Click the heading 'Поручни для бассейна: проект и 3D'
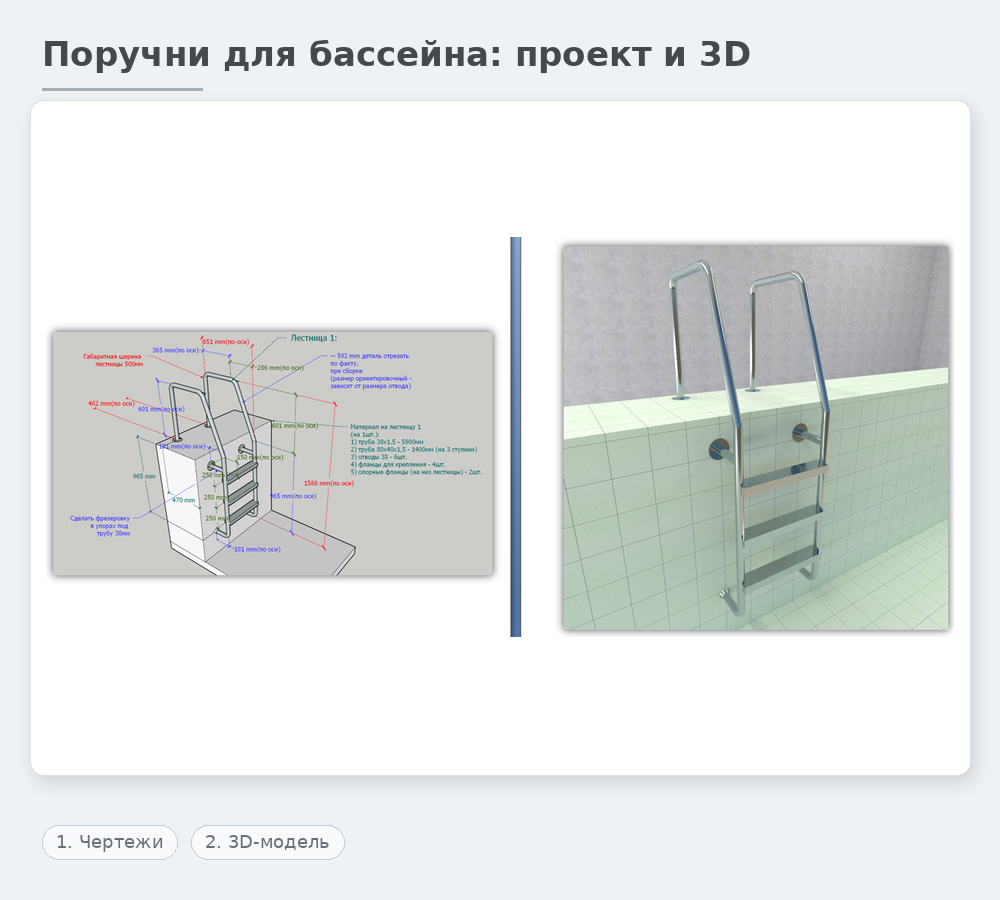Viewport: 1000px width, 900px height. click(396, 54)
